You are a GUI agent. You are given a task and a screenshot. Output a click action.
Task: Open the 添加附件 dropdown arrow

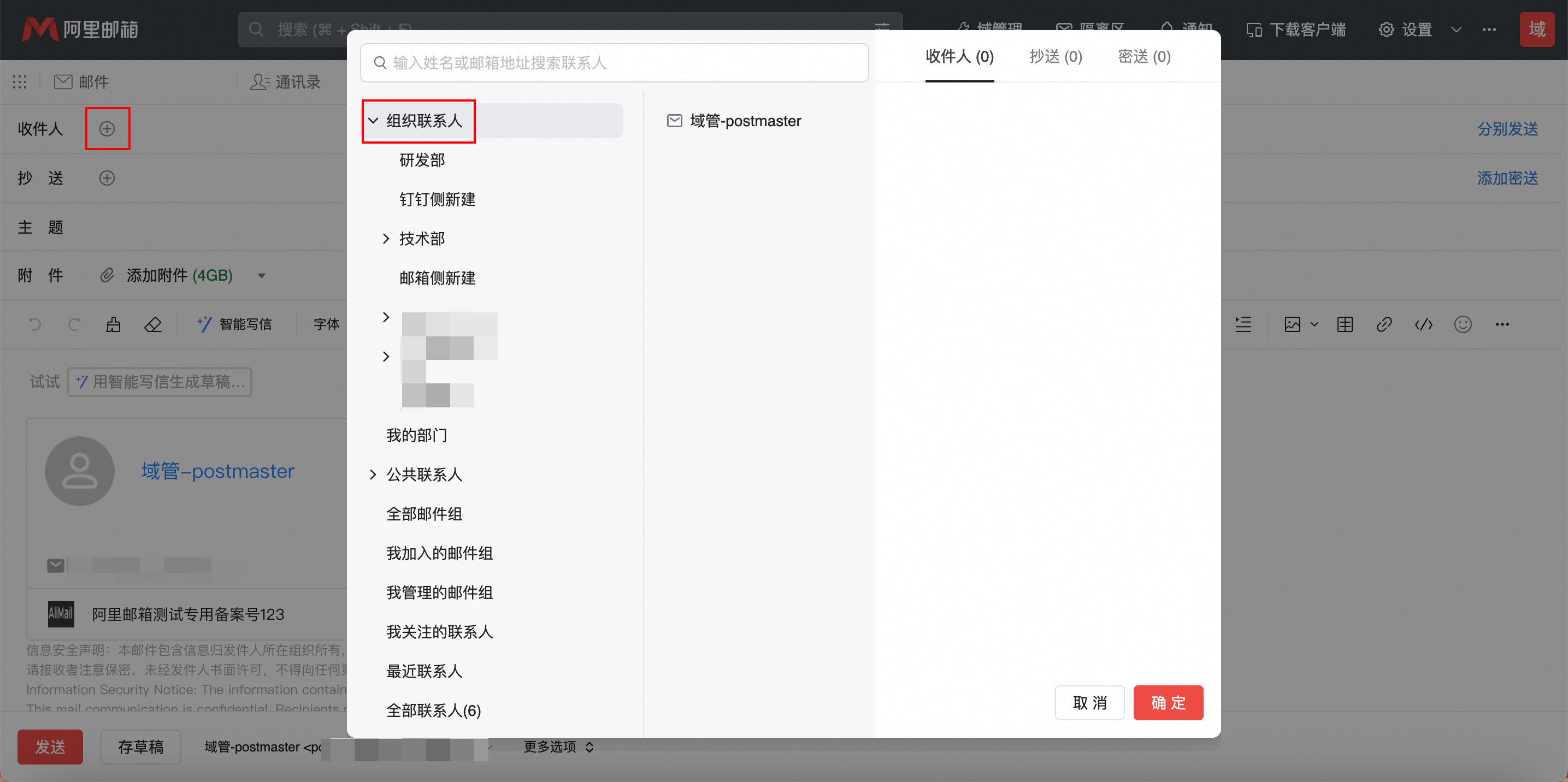[262, 276]
